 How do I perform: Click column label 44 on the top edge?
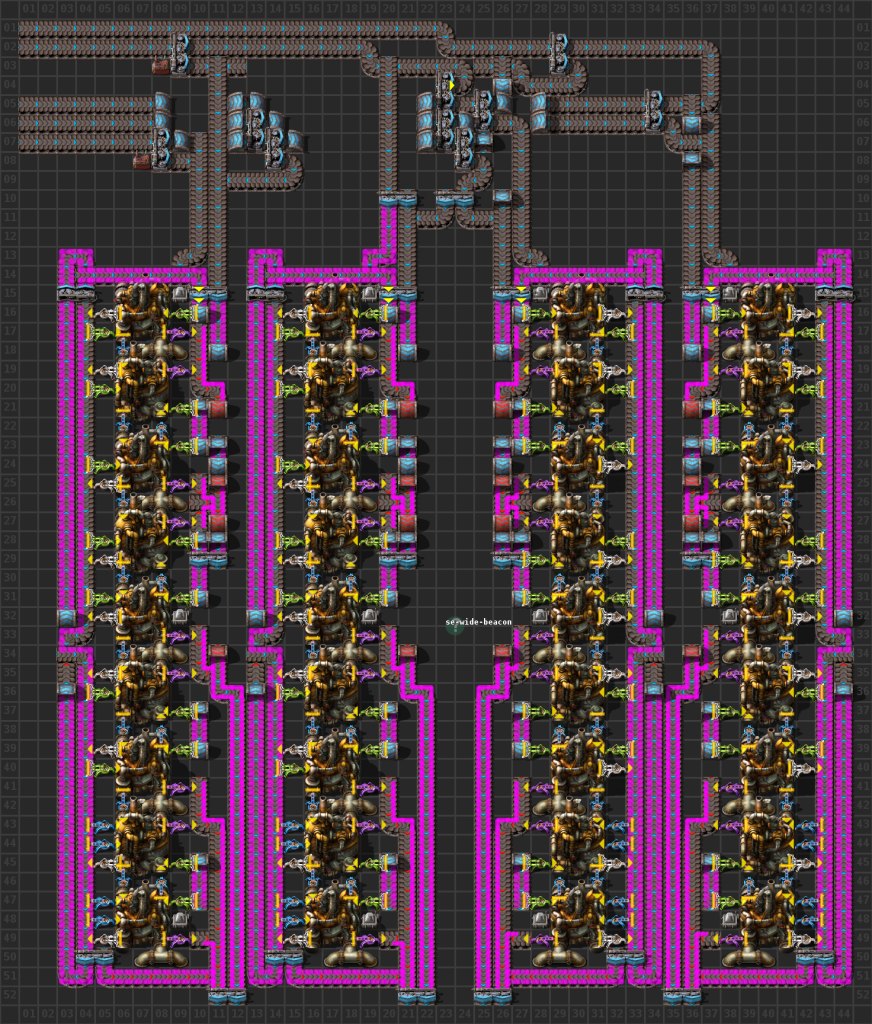click(x=843, y=9)
